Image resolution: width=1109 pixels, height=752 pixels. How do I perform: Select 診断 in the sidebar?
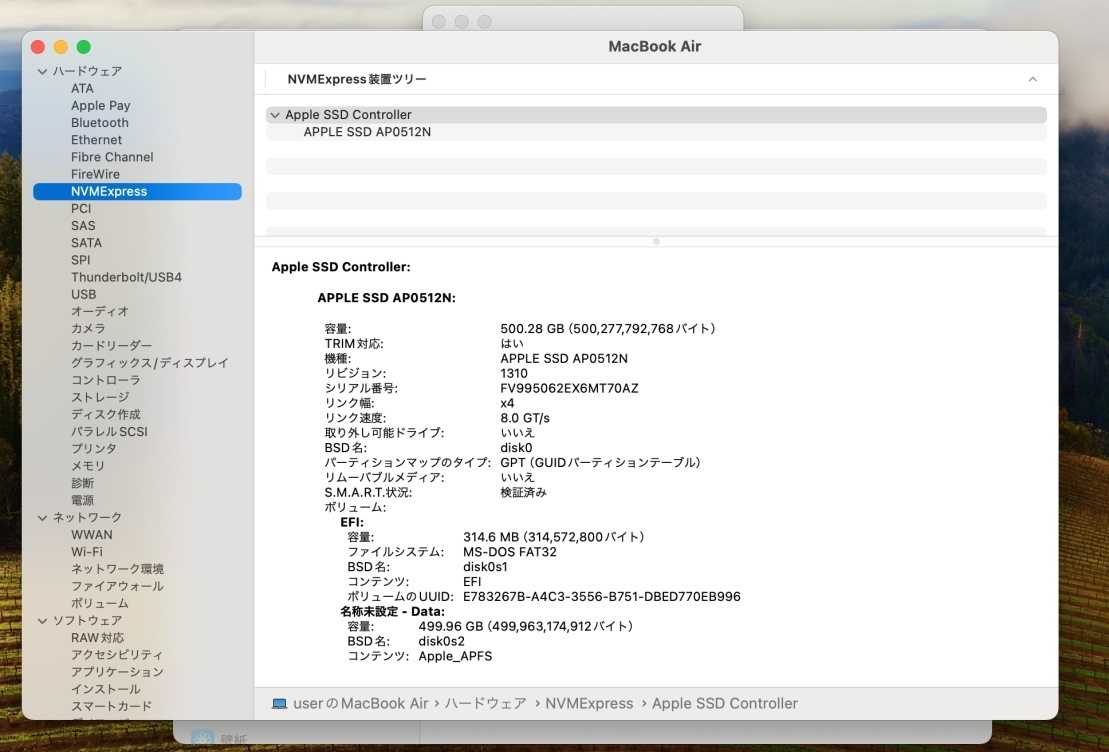coord(82,483)
